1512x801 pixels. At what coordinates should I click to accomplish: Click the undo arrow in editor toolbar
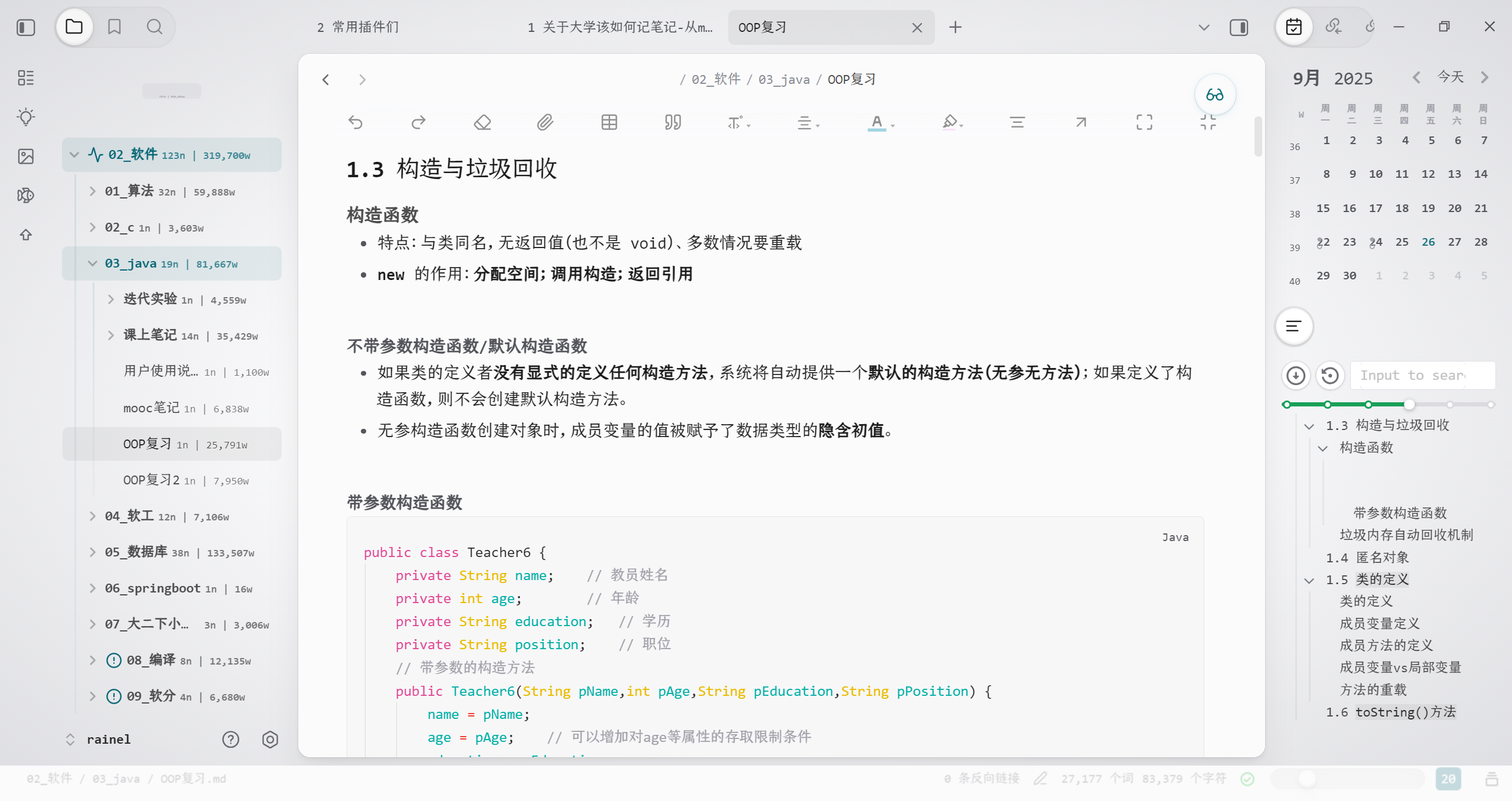[356, 122]
